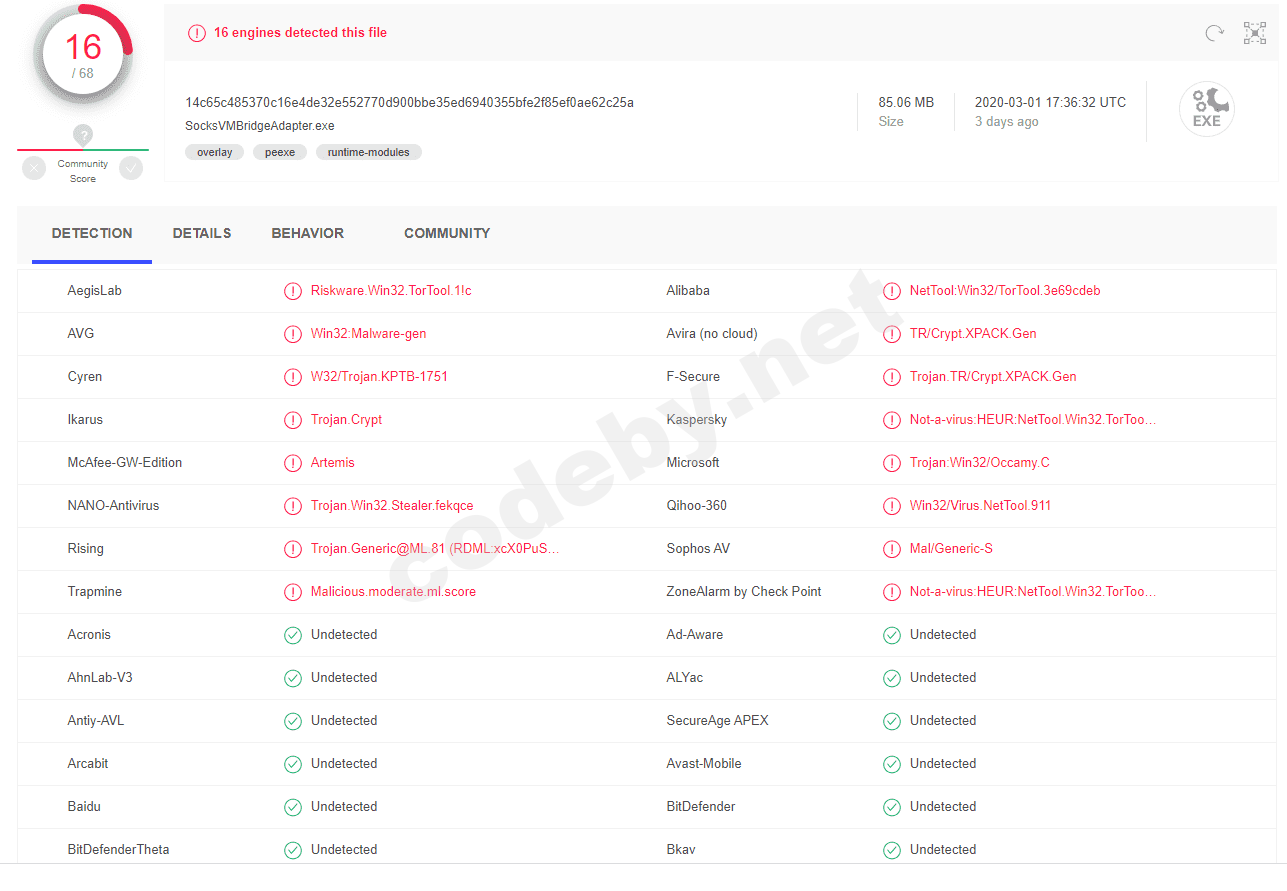Click the overlay tag

click(214, 153)
